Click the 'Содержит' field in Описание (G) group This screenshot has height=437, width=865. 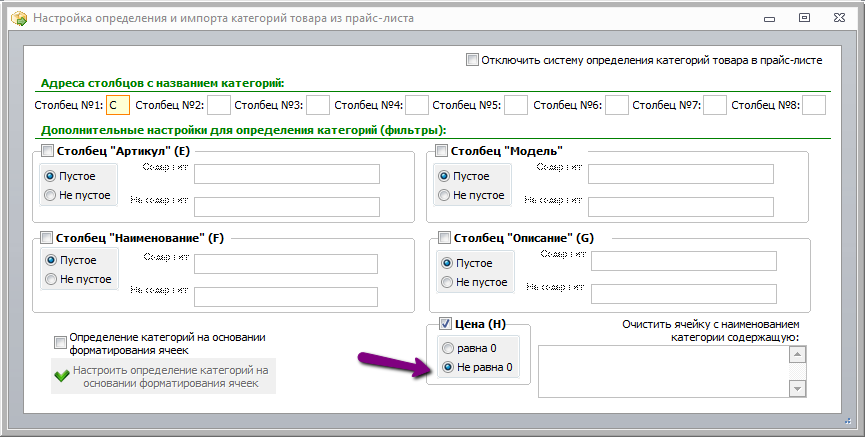[x=684, y=261]
